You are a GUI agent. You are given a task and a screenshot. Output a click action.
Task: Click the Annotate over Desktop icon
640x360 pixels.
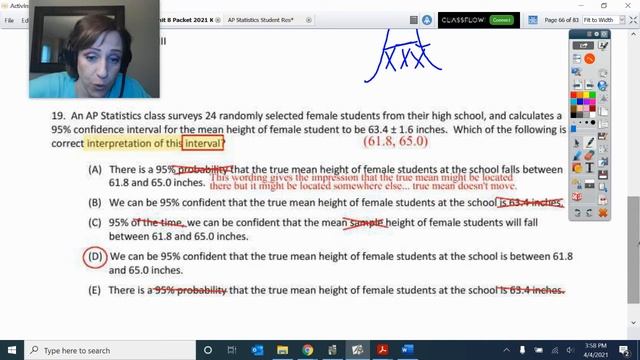coord(603,45)
